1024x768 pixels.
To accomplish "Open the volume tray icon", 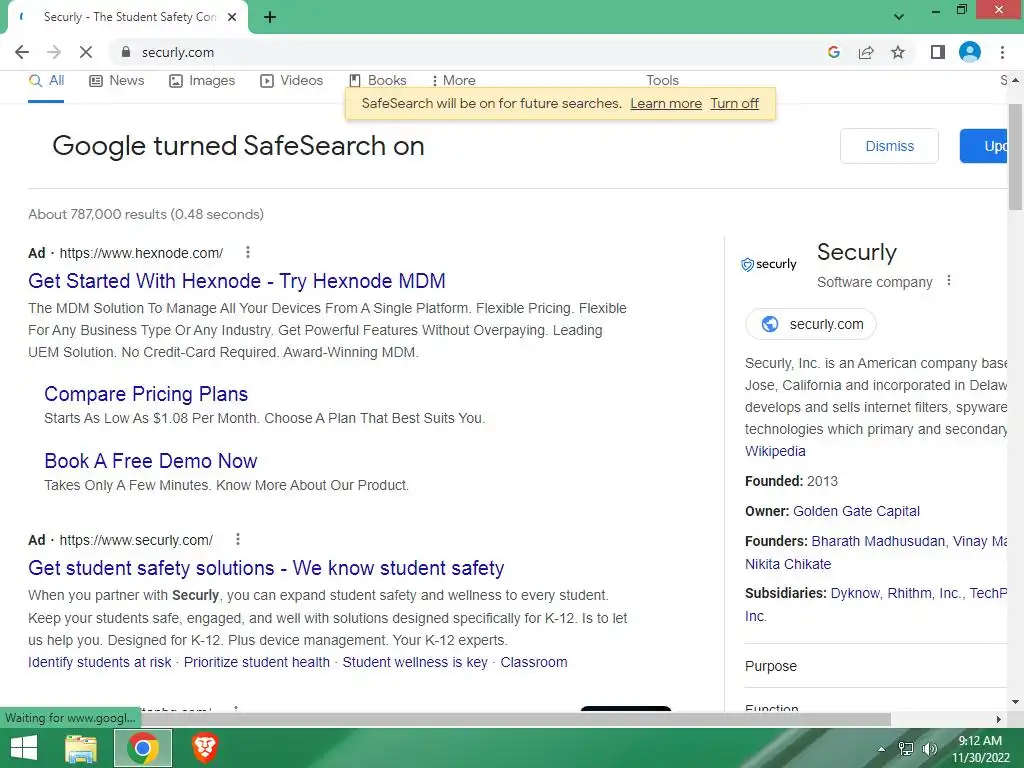I will pyautogui.click(x=930, y=749).
